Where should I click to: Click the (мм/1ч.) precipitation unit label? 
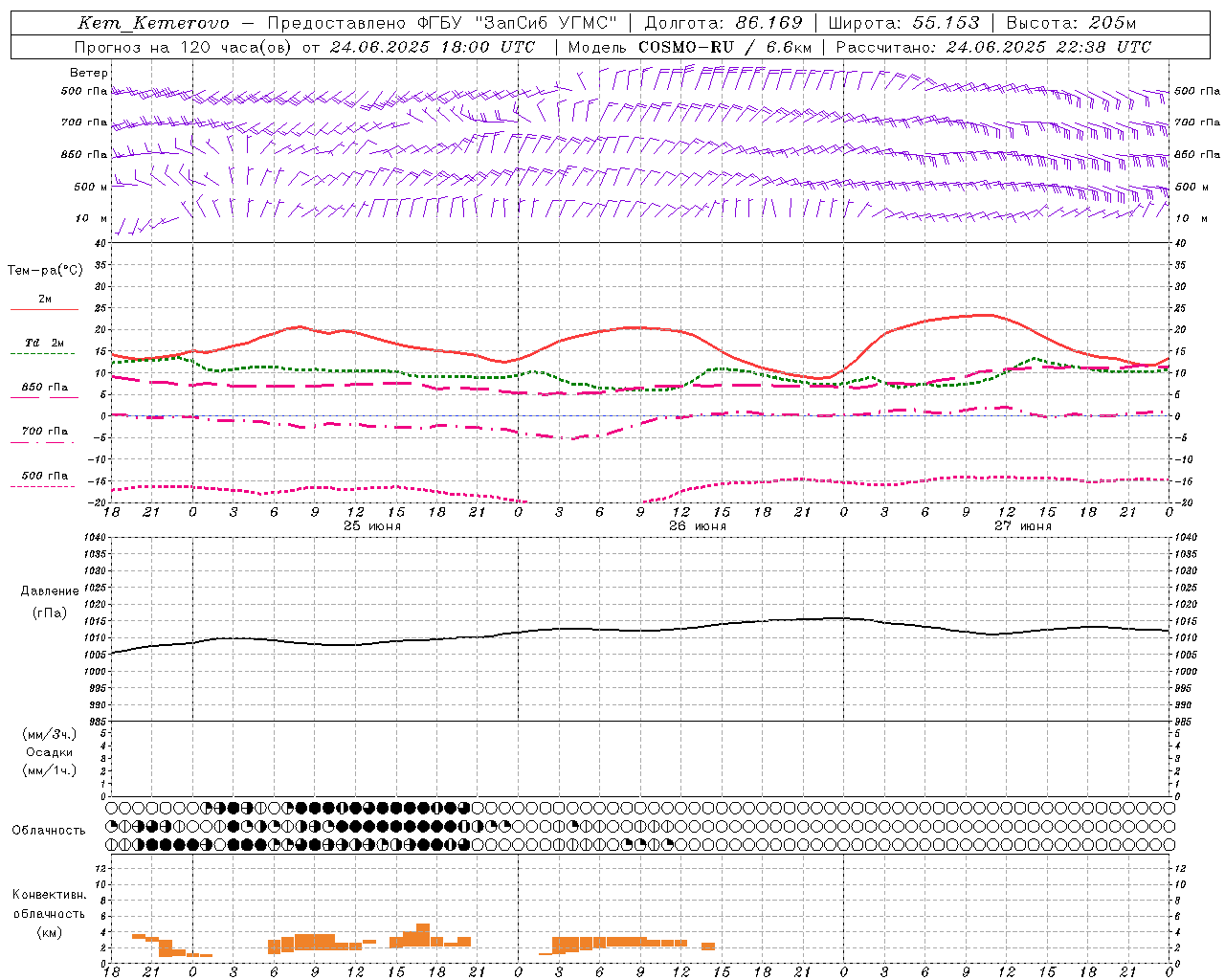coord(50,770)
